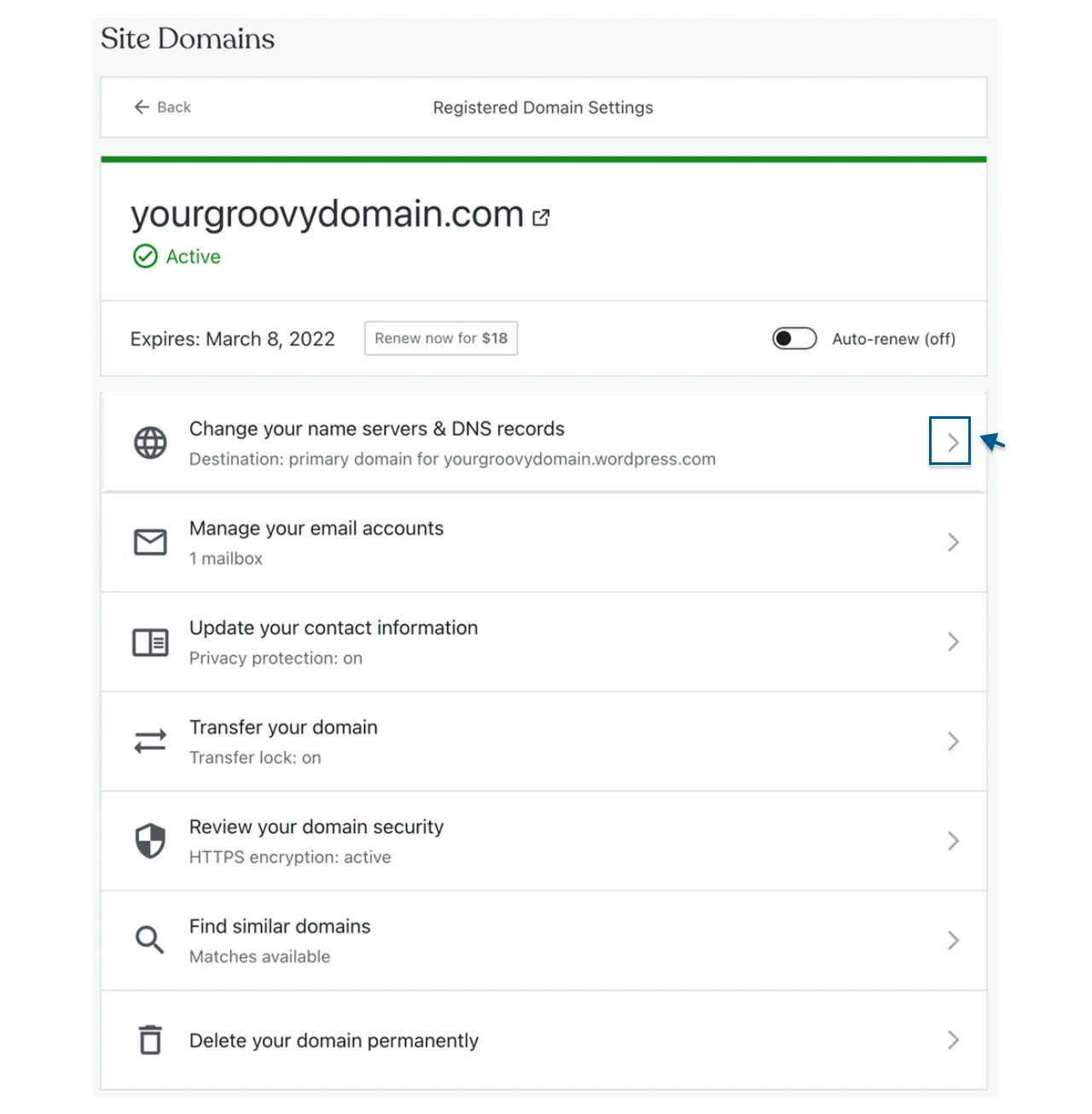
Task: Click the Back arrow button
Action: pos(162,107)
